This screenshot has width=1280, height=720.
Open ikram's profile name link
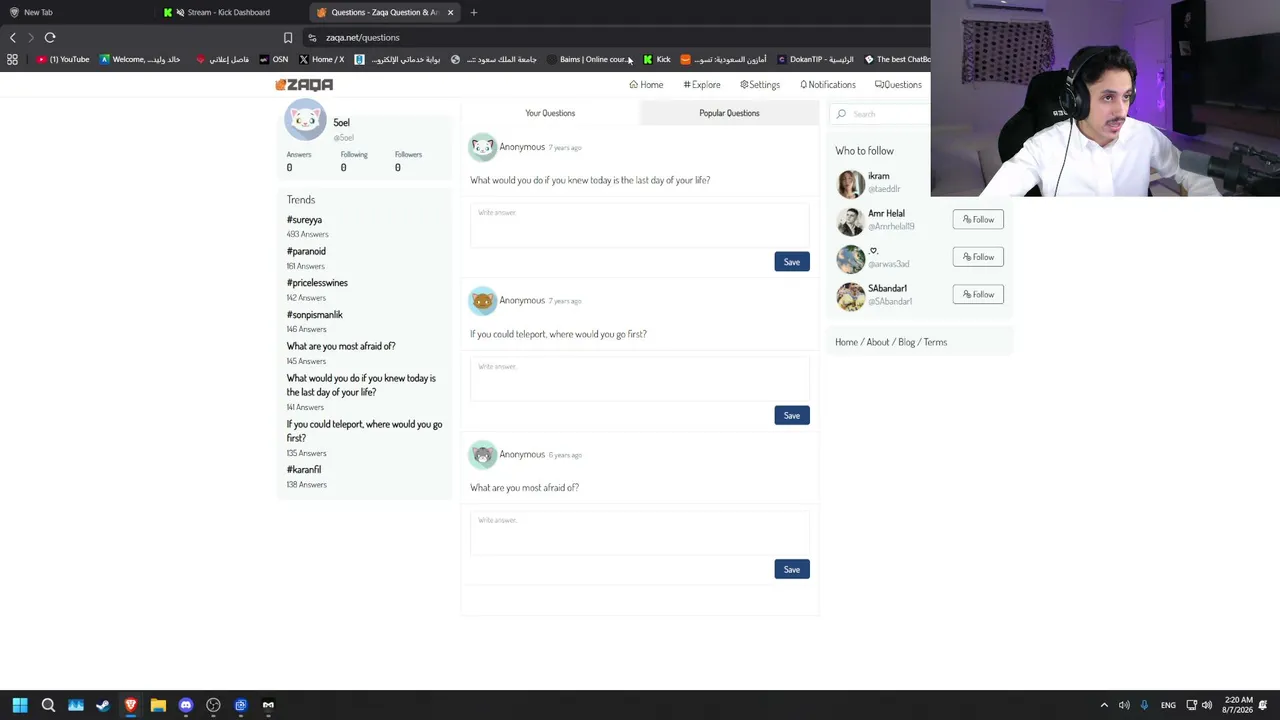pyautogui.click(x=879, y=176)
